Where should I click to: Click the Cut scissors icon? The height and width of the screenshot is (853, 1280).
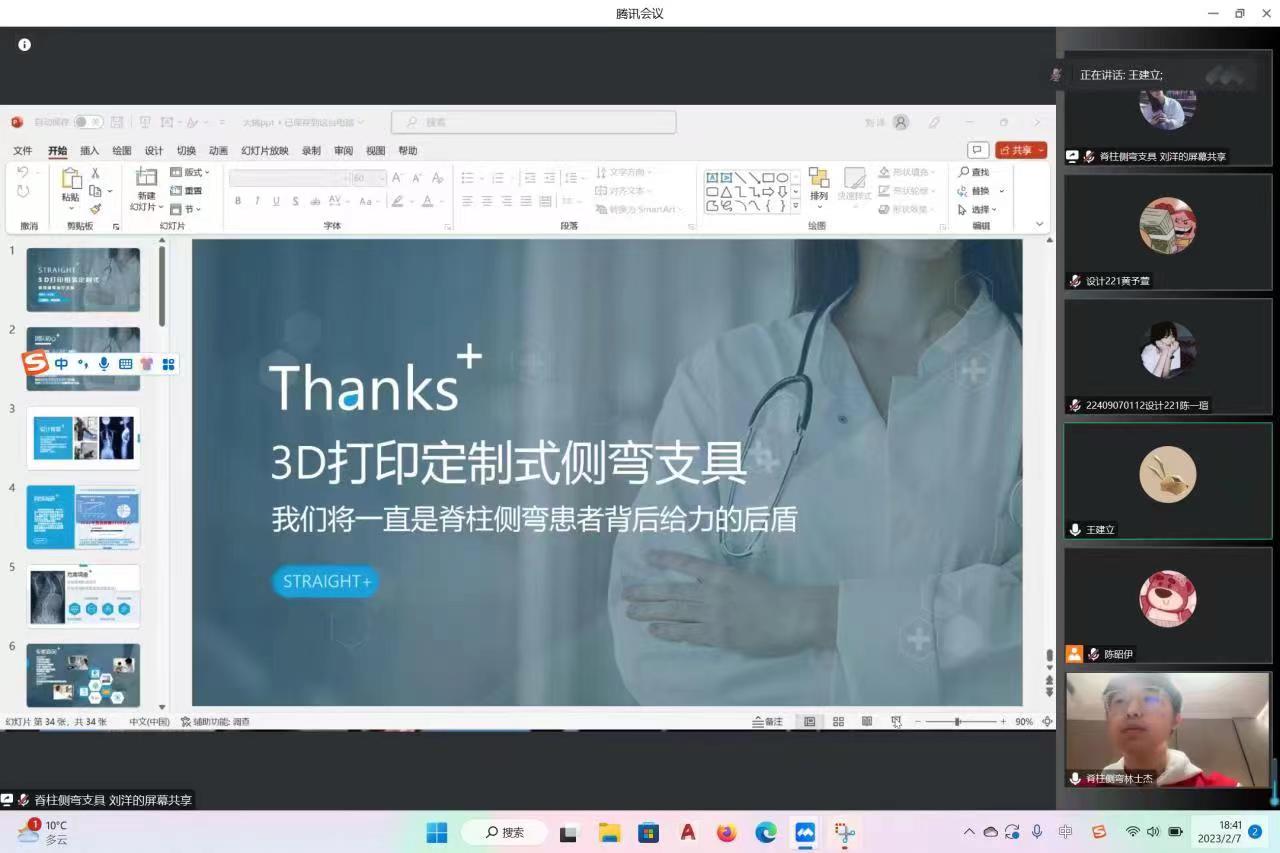click(x=96, y=173)
